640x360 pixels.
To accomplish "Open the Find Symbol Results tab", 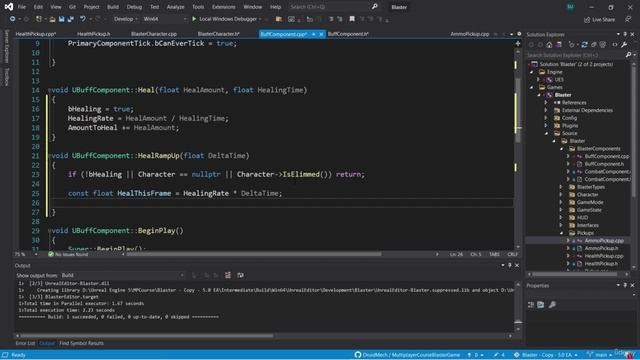I will click(x=81, y=343).
